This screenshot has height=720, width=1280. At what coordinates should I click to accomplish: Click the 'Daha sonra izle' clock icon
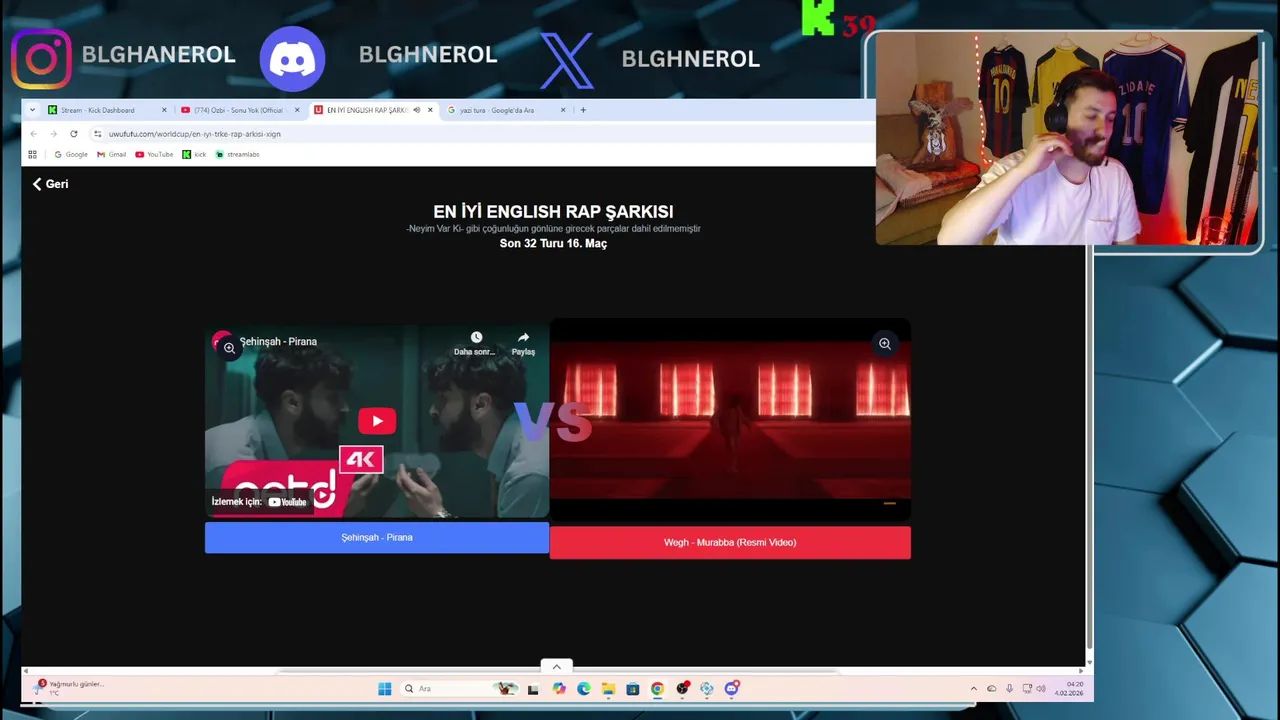click(x=476, y=338)
